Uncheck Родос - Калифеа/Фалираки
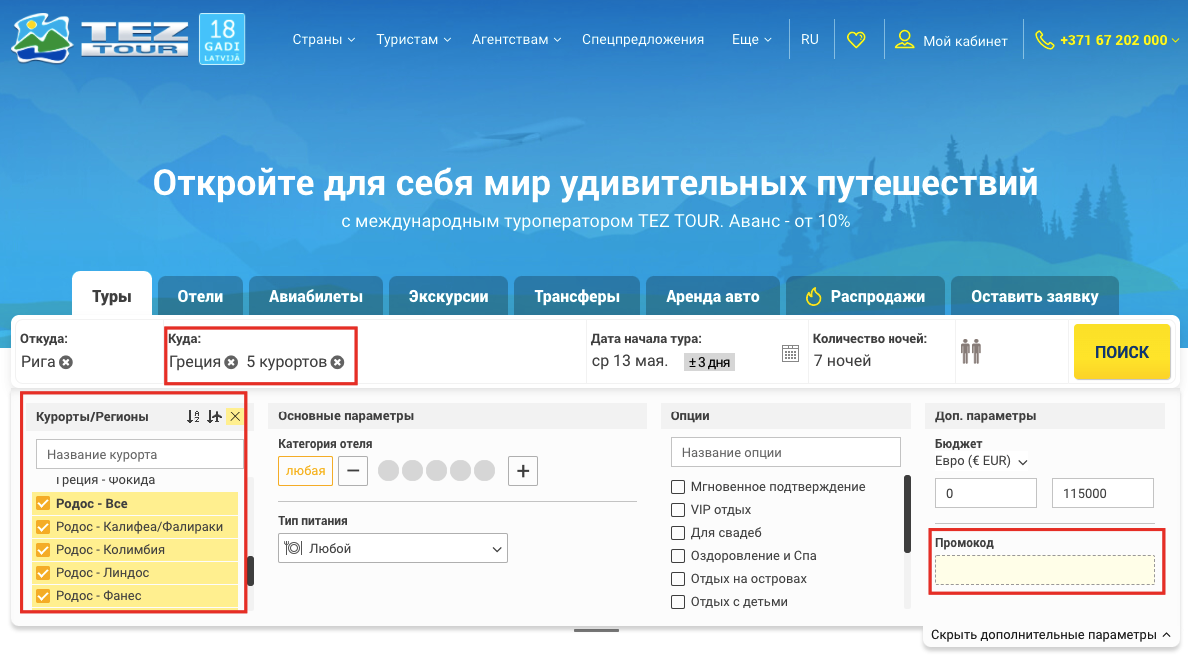Screen dimensions: 1188x655 pos(43,527)
